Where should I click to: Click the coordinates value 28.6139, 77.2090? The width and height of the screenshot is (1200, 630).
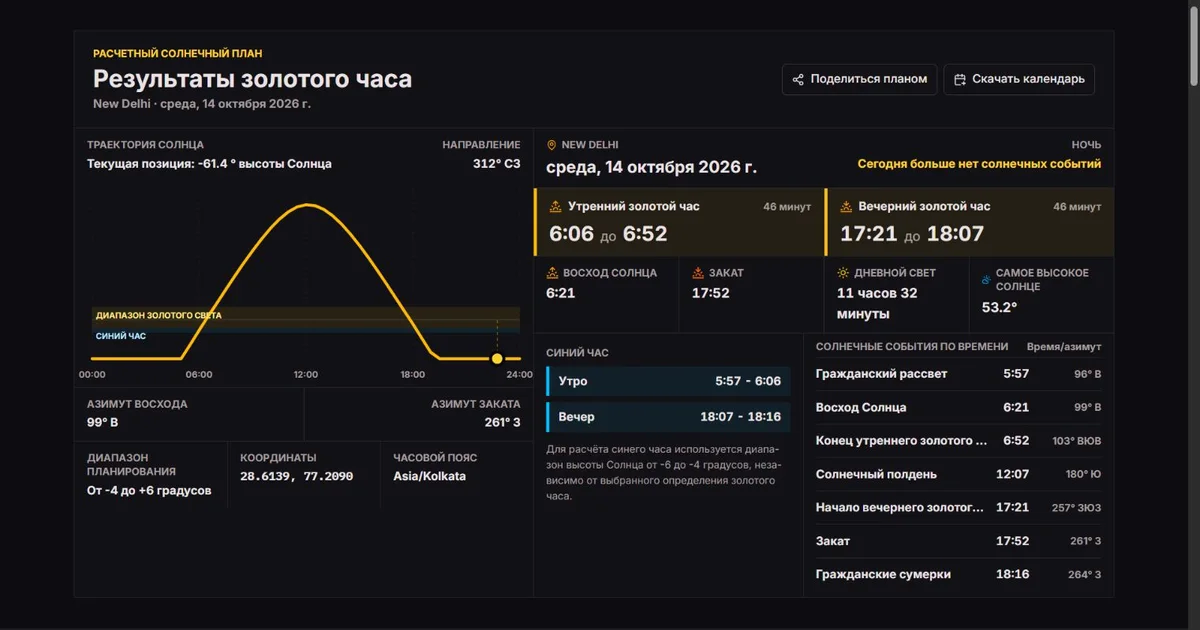point(297,476)
